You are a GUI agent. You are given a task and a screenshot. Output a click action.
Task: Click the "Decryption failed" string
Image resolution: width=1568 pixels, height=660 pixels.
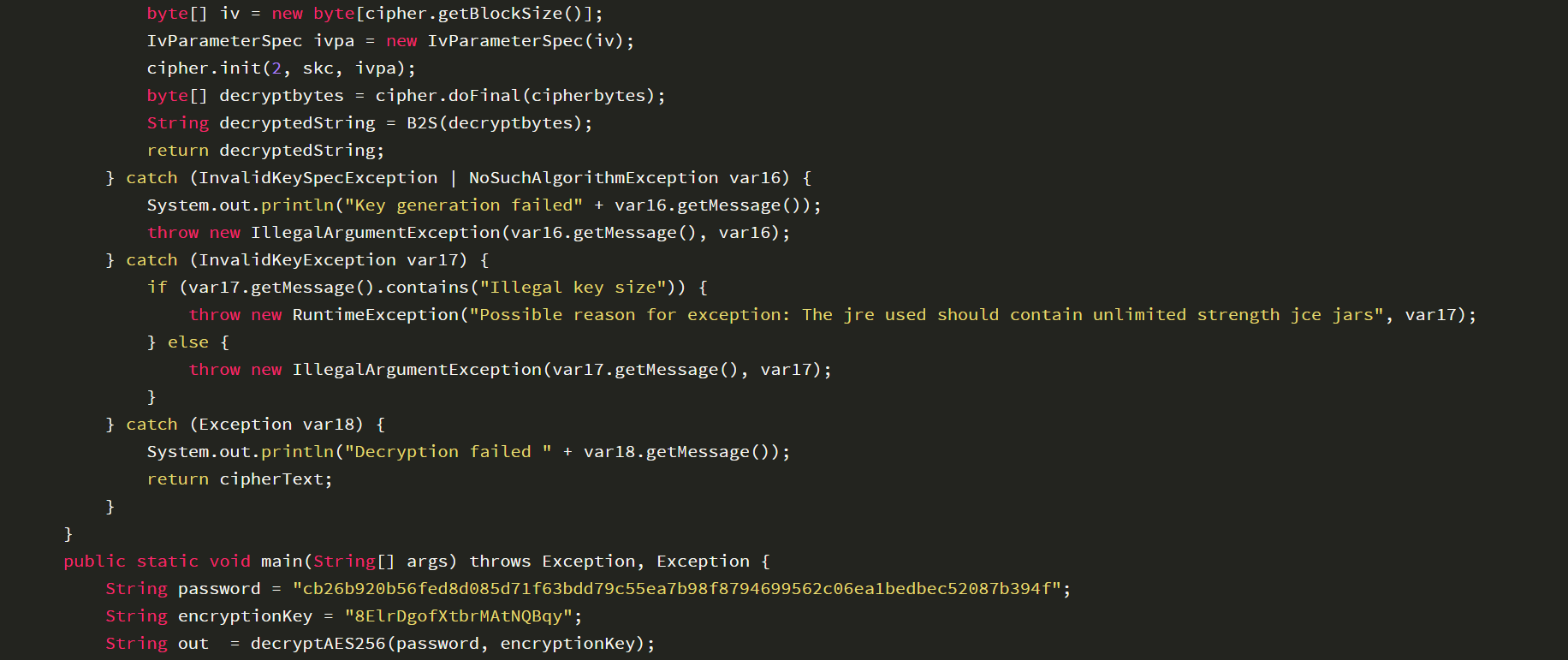[x=448, y=452]
